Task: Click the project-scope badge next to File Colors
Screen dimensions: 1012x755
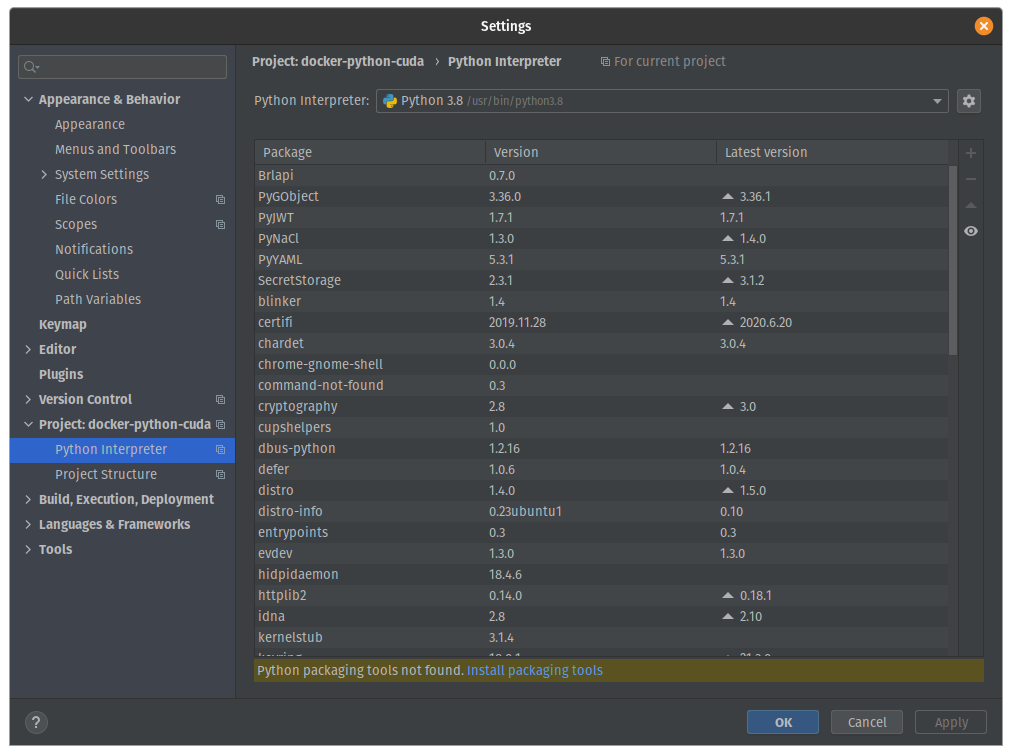Action: point(220,199)
